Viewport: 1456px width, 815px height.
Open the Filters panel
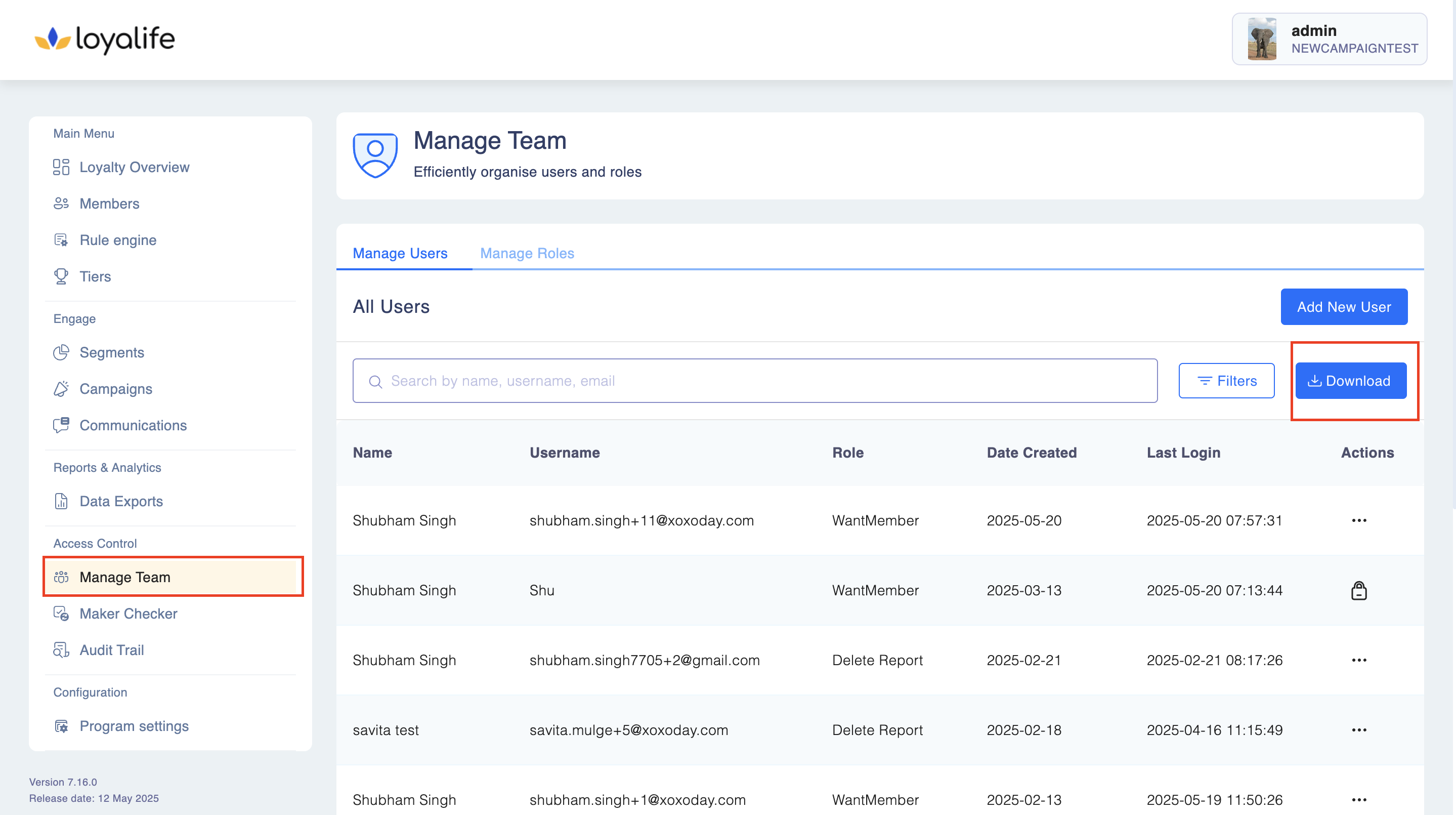coord(1226,381)
